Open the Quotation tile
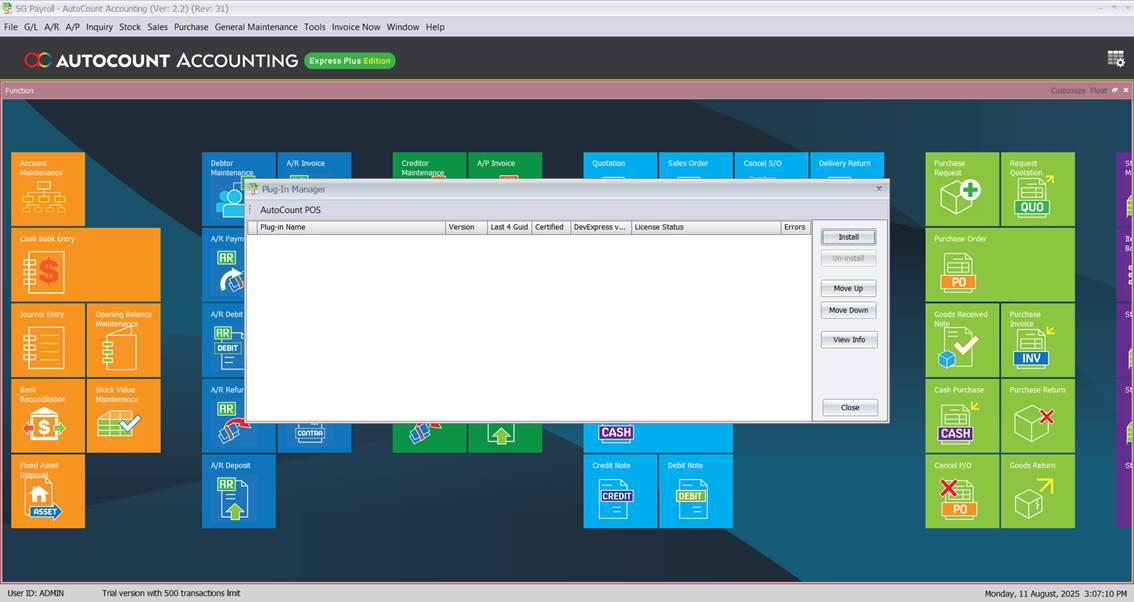 [x=621, y=165]
